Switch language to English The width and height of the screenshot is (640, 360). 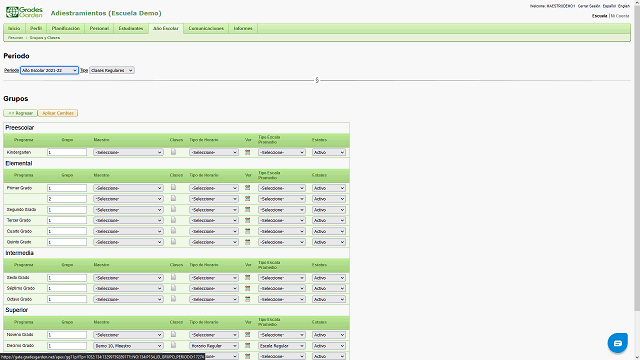pos(624,6)
